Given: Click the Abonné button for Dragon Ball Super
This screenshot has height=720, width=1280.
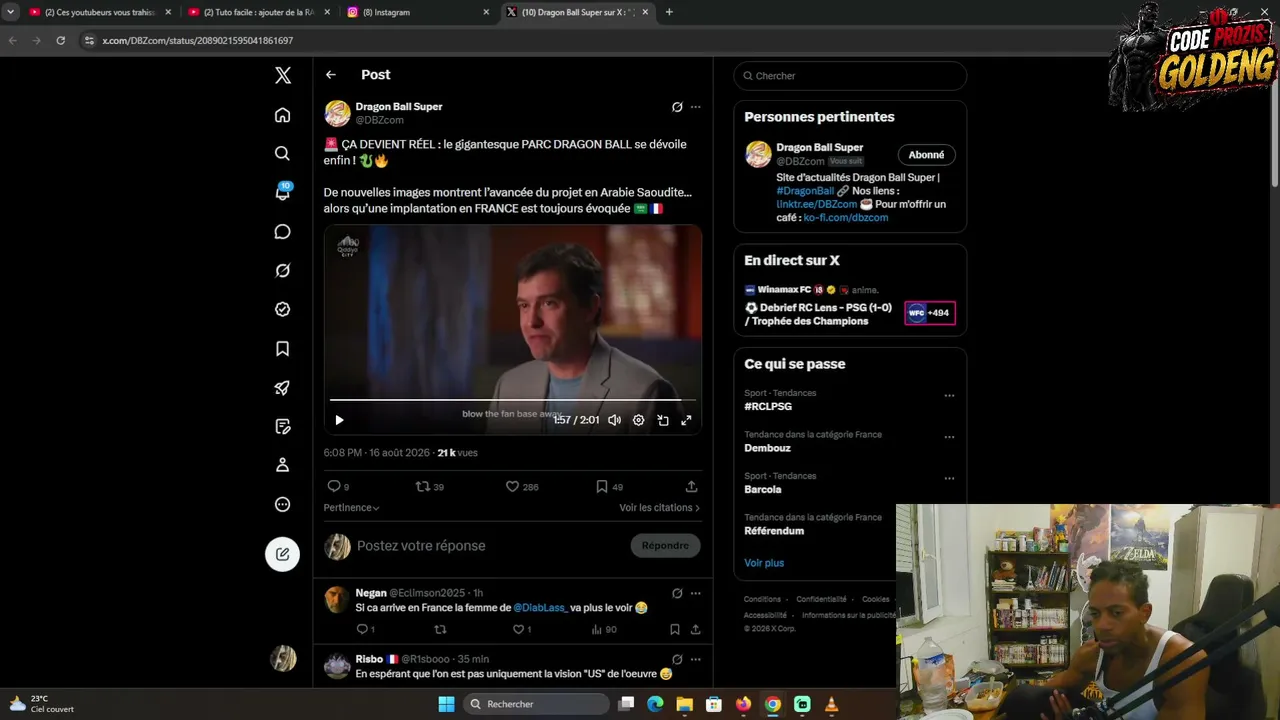Looking at the screenshot, I should (x=926, y=155).
